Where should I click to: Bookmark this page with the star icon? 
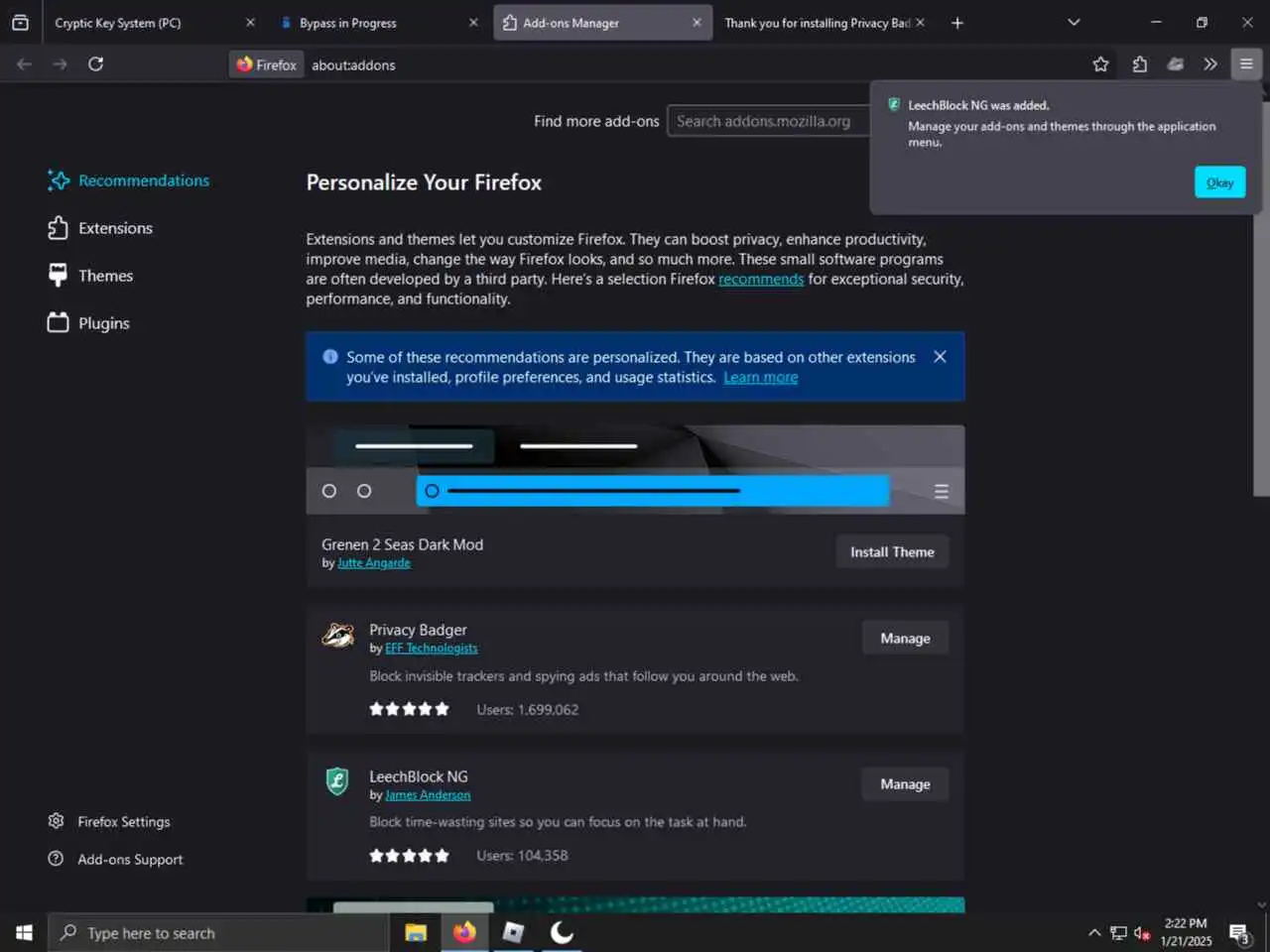pyautogui.click(x=1100, y=64)
